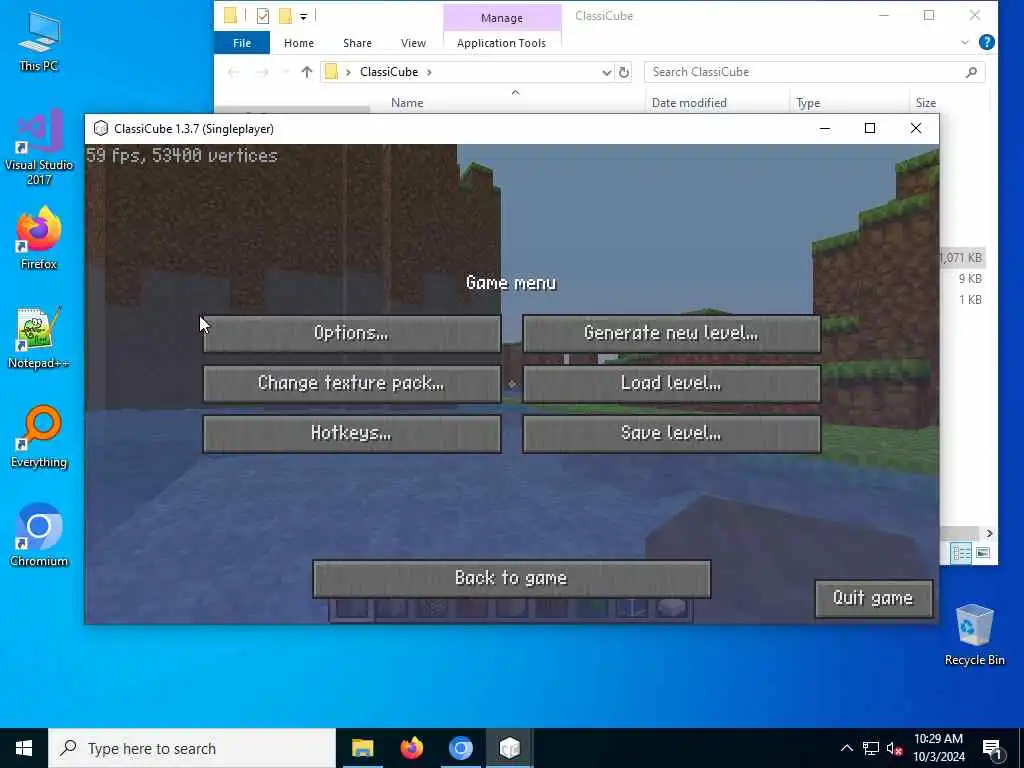Switch to Share ribbon tab
The image size is (1024, 768).
[x=357, y=42]
